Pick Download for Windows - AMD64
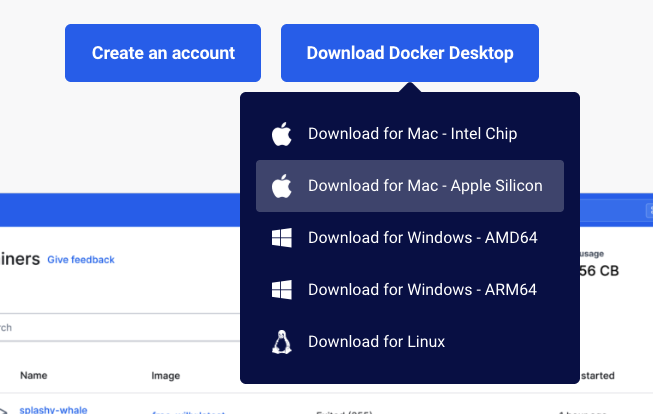The height and width of the screenshot is (414, 653). click(x=410, y=238)
